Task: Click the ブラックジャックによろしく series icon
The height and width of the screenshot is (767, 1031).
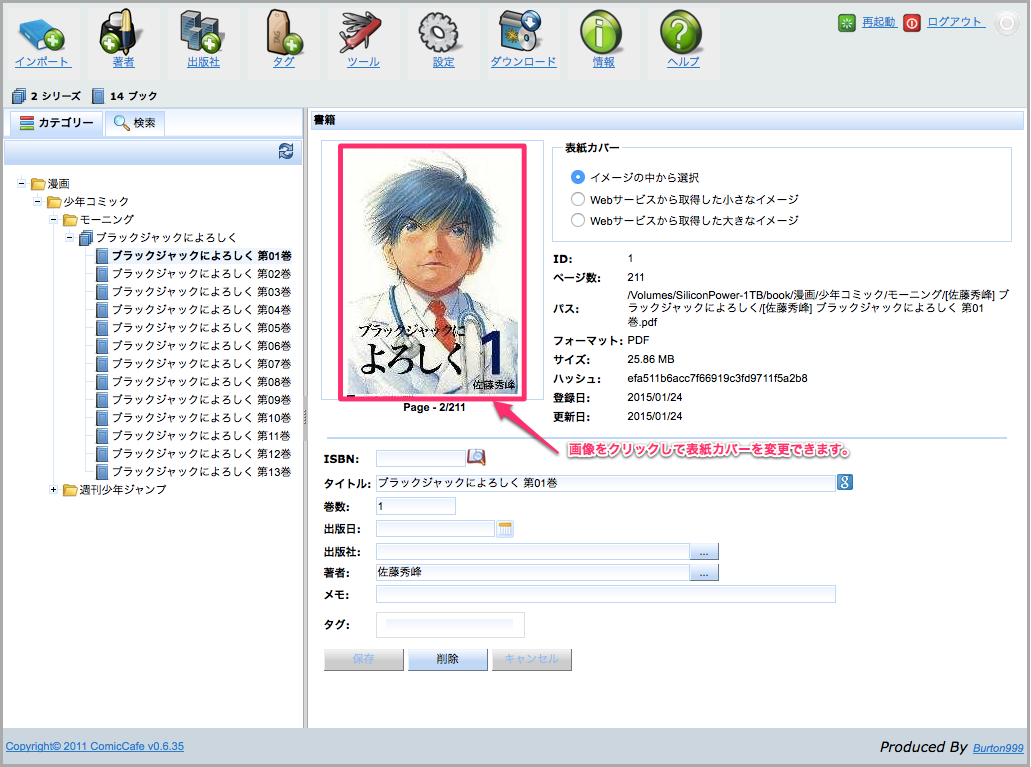Action: pos(86,237)
